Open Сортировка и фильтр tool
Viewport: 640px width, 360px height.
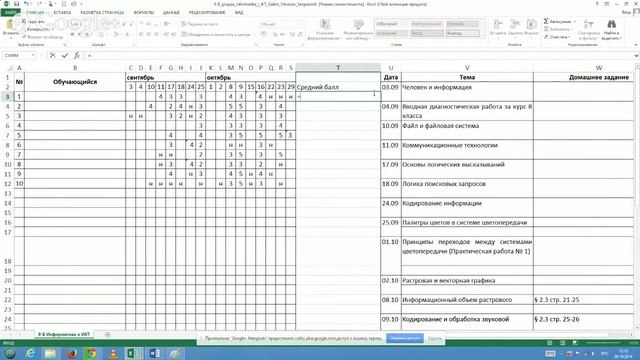click(589, 30)
